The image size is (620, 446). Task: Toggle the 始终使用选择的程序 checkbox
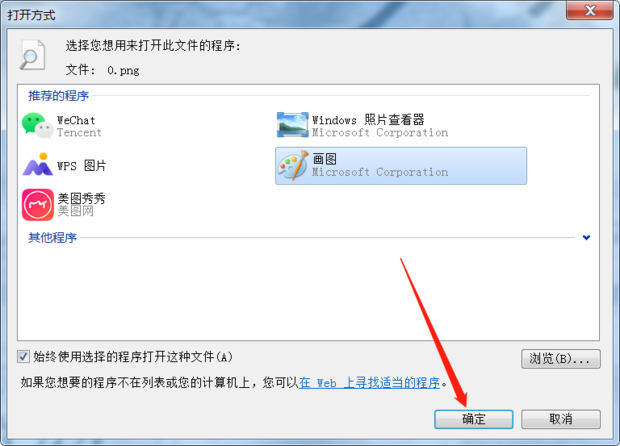pyautogui.click(x=23, y=357)
